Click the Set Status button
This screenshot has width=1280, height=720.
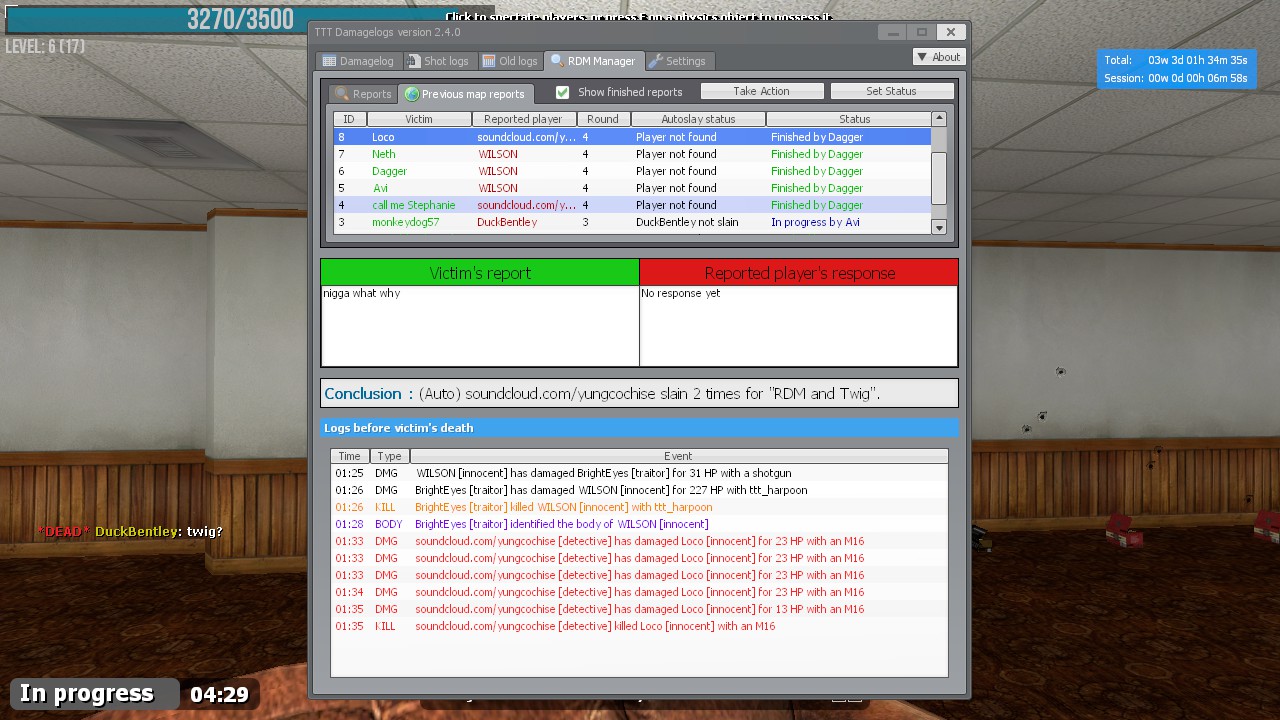click(x=891, y=91)
